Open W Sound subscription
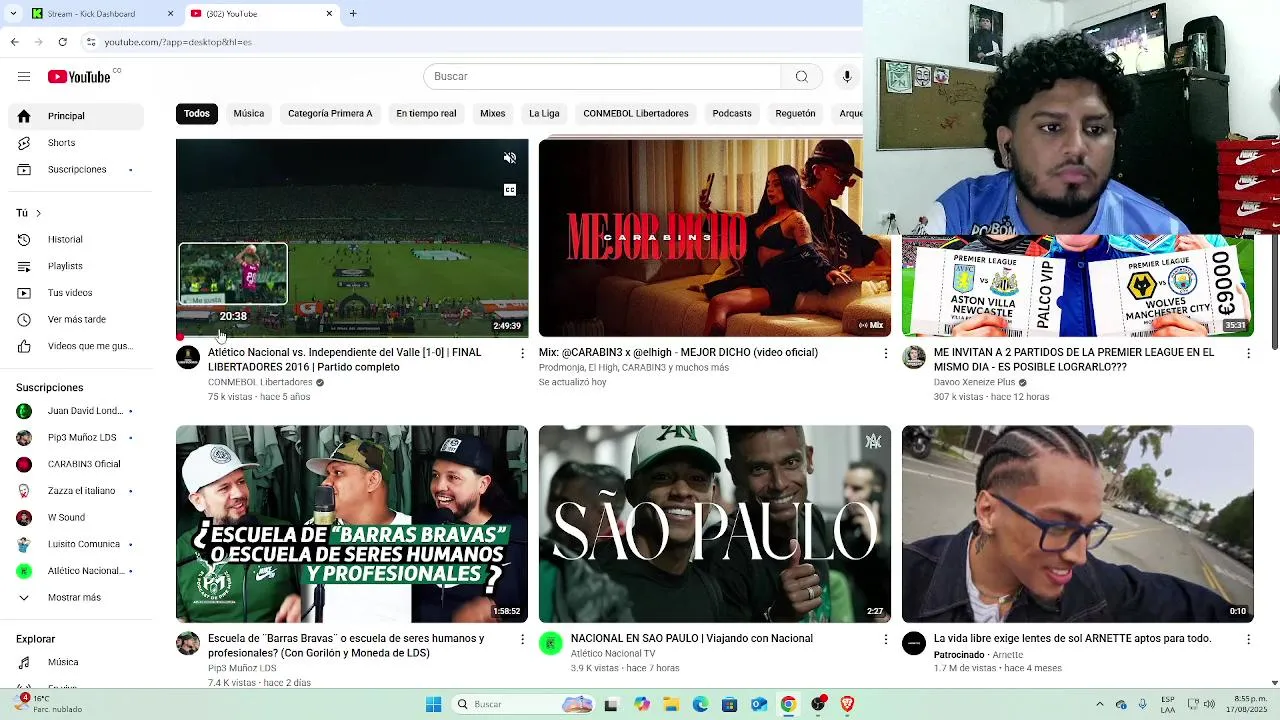Screen dimensions: 1280x720 click(x=76, y=518)
